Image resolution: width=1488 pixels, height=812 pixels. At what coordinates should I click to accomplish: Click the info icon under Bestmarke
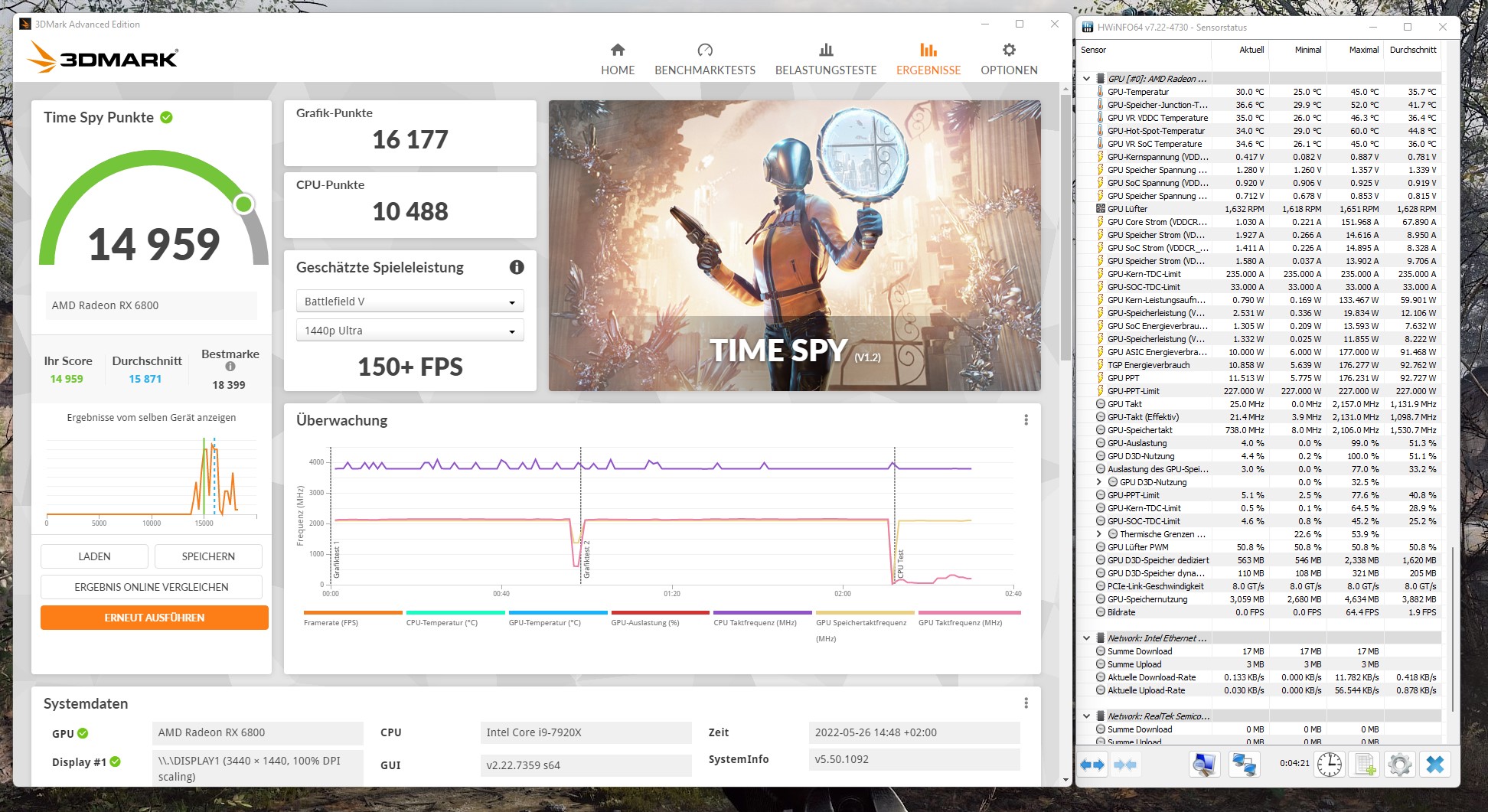click(x=230, y=367)
